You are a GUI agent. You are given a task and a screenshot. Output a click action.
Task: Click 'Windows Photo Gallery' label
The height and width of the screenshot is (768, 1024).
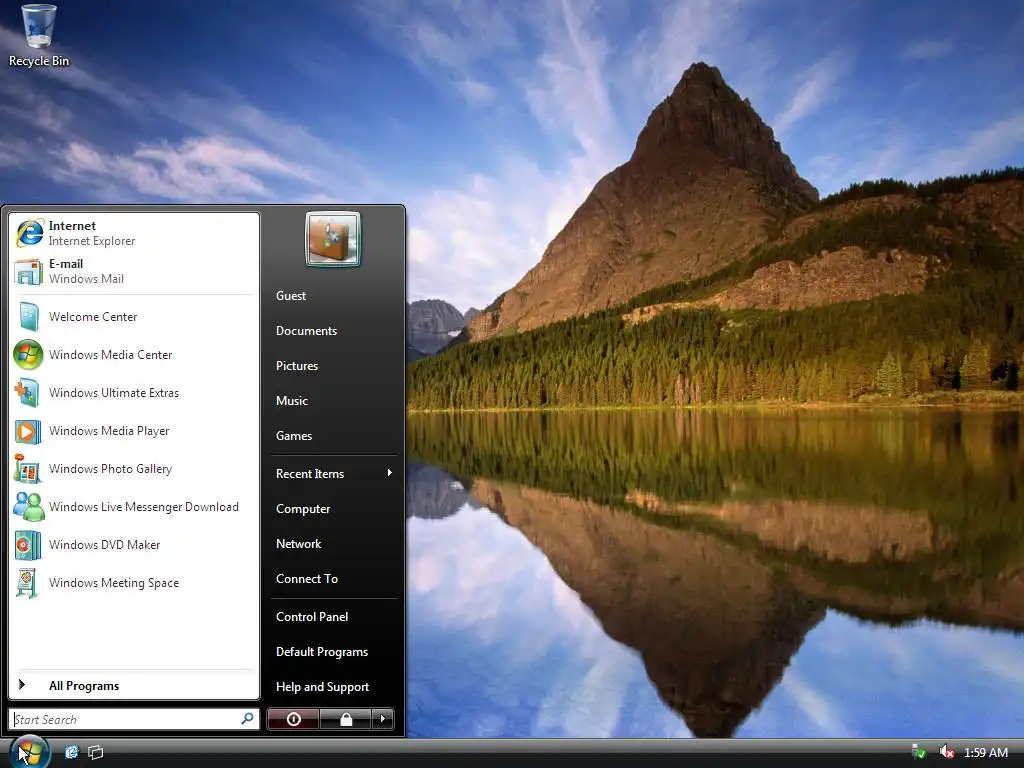(110, 469)
